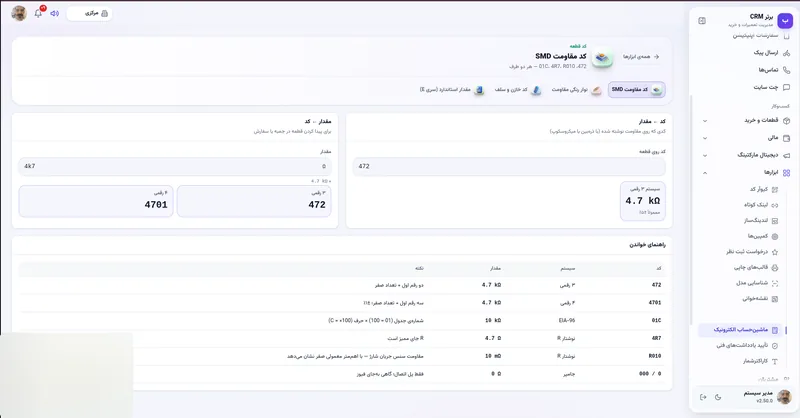
Task: Click the جامپر system cell
Action: point(569,374)
